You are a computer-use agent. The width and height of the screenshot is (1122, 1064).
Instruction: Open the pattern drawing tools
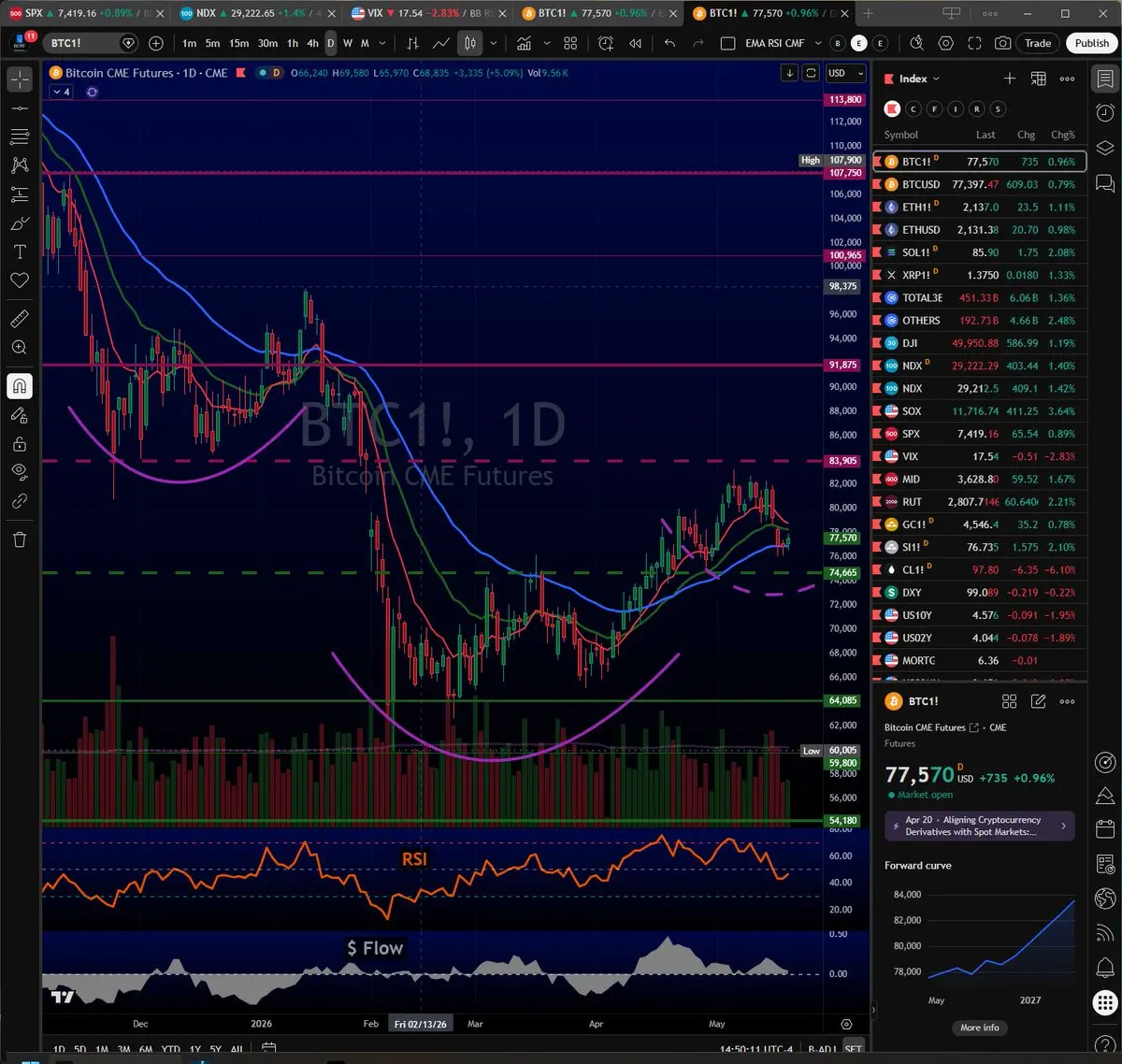(x=20, y=165)
